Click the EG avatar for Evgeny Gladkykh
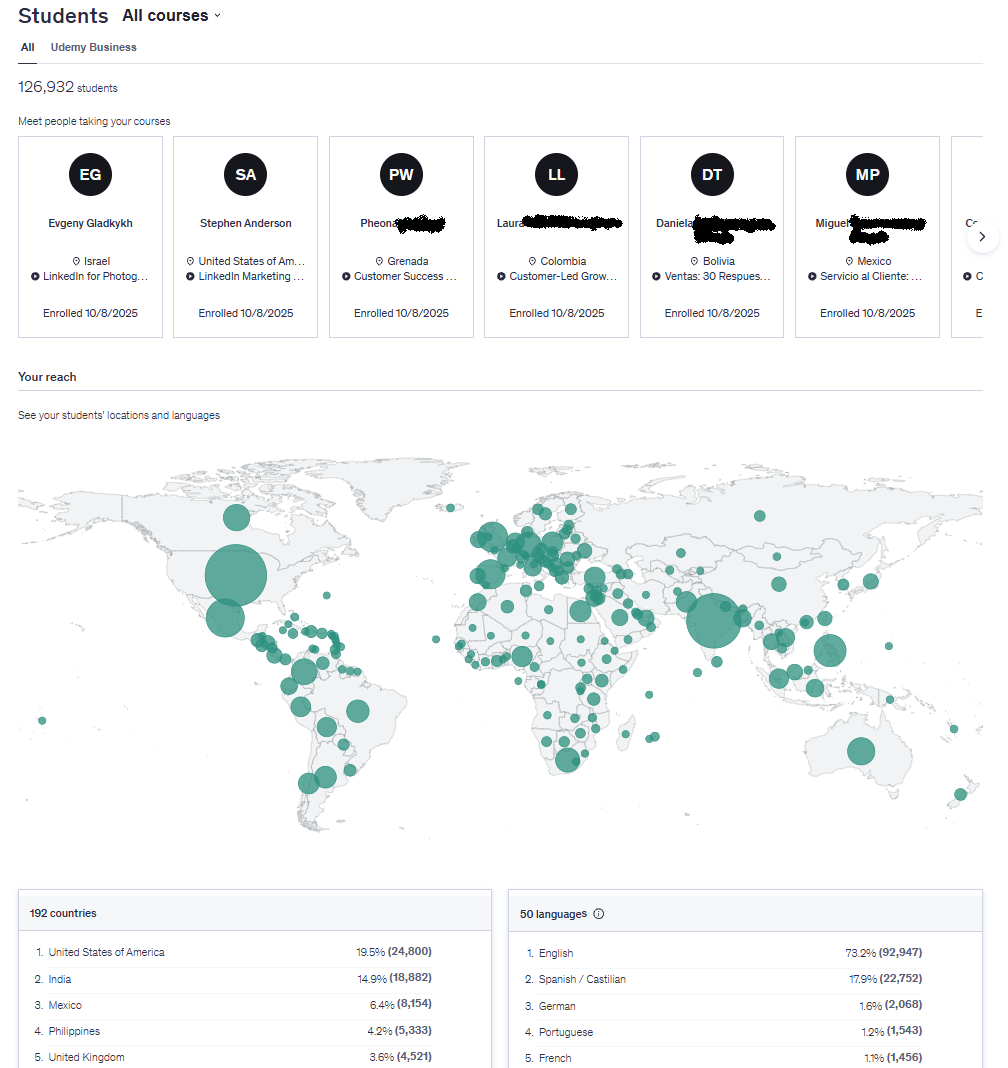This screenshot has height=1068, width=1008. click(x=90, y=175)
